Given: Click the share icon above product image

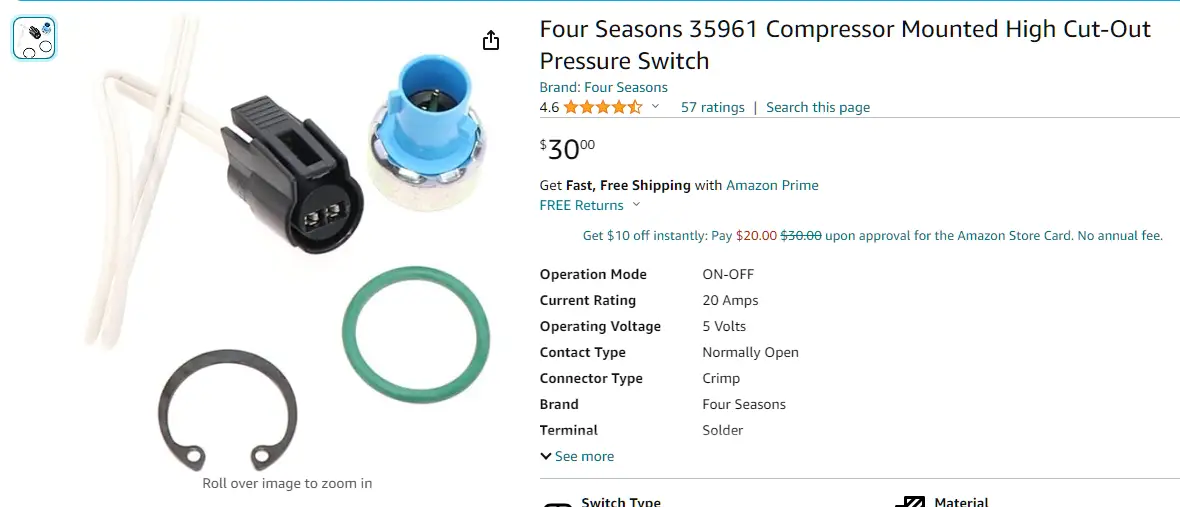Looking at the screenshot, I should click(x=491, y=40).
